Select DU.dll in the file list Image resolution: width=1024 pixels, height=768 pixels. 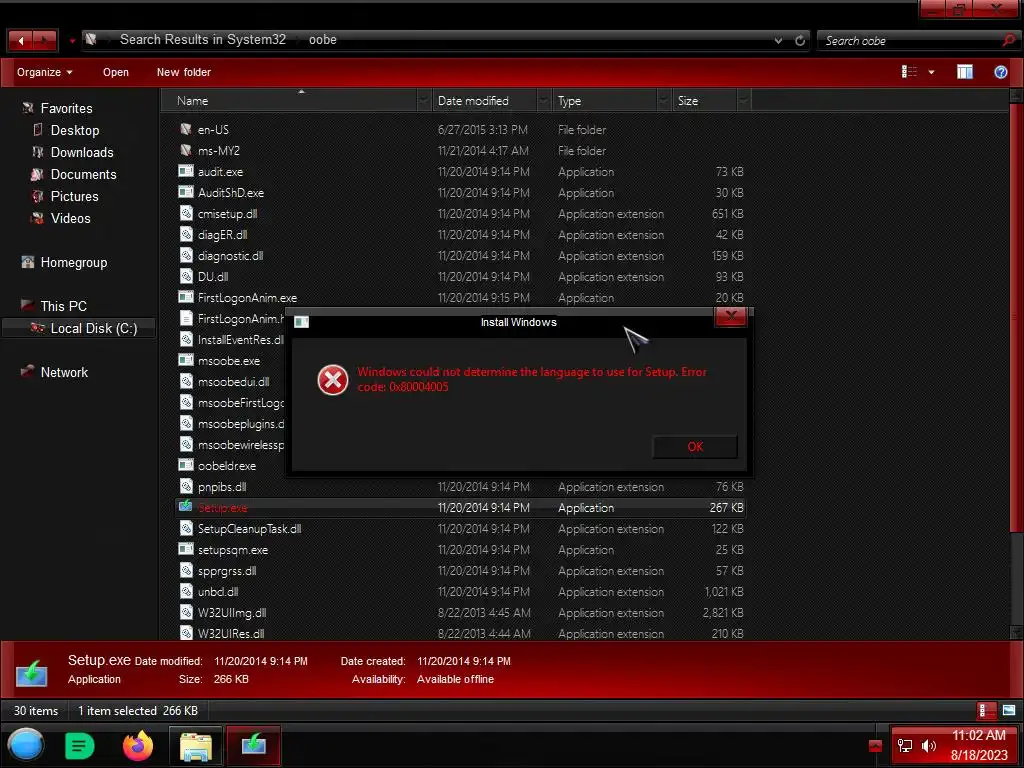pyautogui.click(x=213, y=277)
